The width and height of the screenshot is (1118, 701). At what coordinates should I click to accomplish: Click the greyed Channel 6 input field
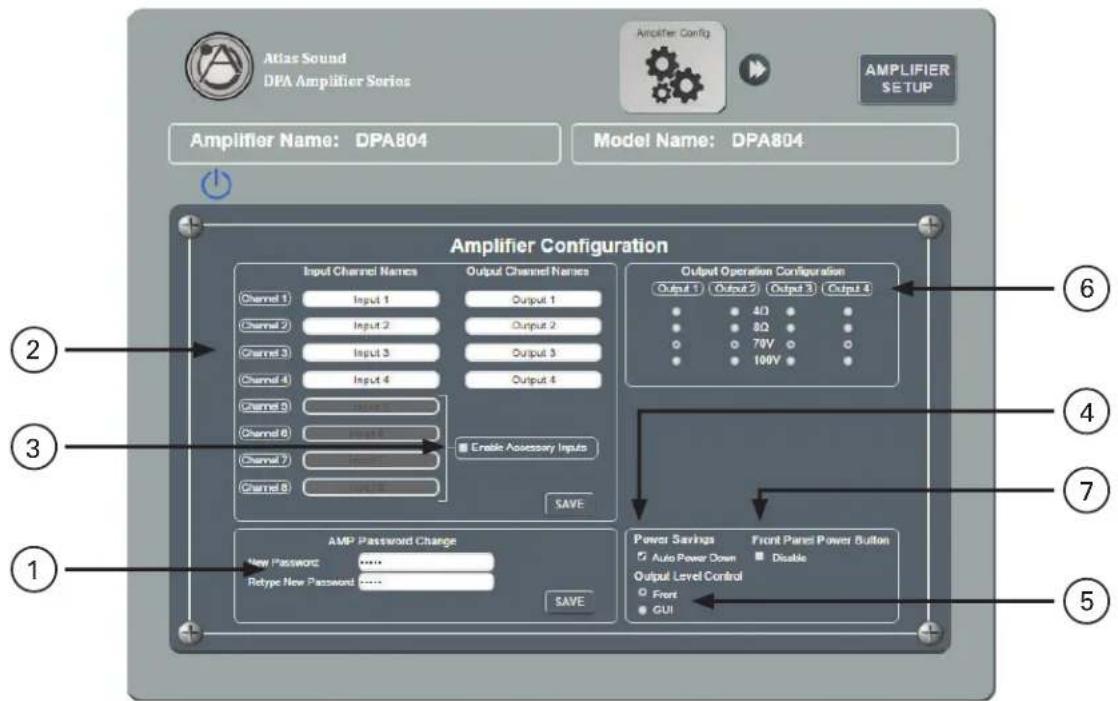tap(371, 434)
